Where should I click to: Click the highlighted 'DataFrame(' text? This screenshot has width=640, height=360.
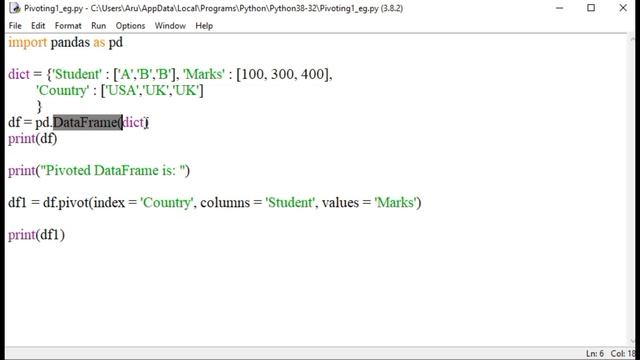(x=88, y=122)
